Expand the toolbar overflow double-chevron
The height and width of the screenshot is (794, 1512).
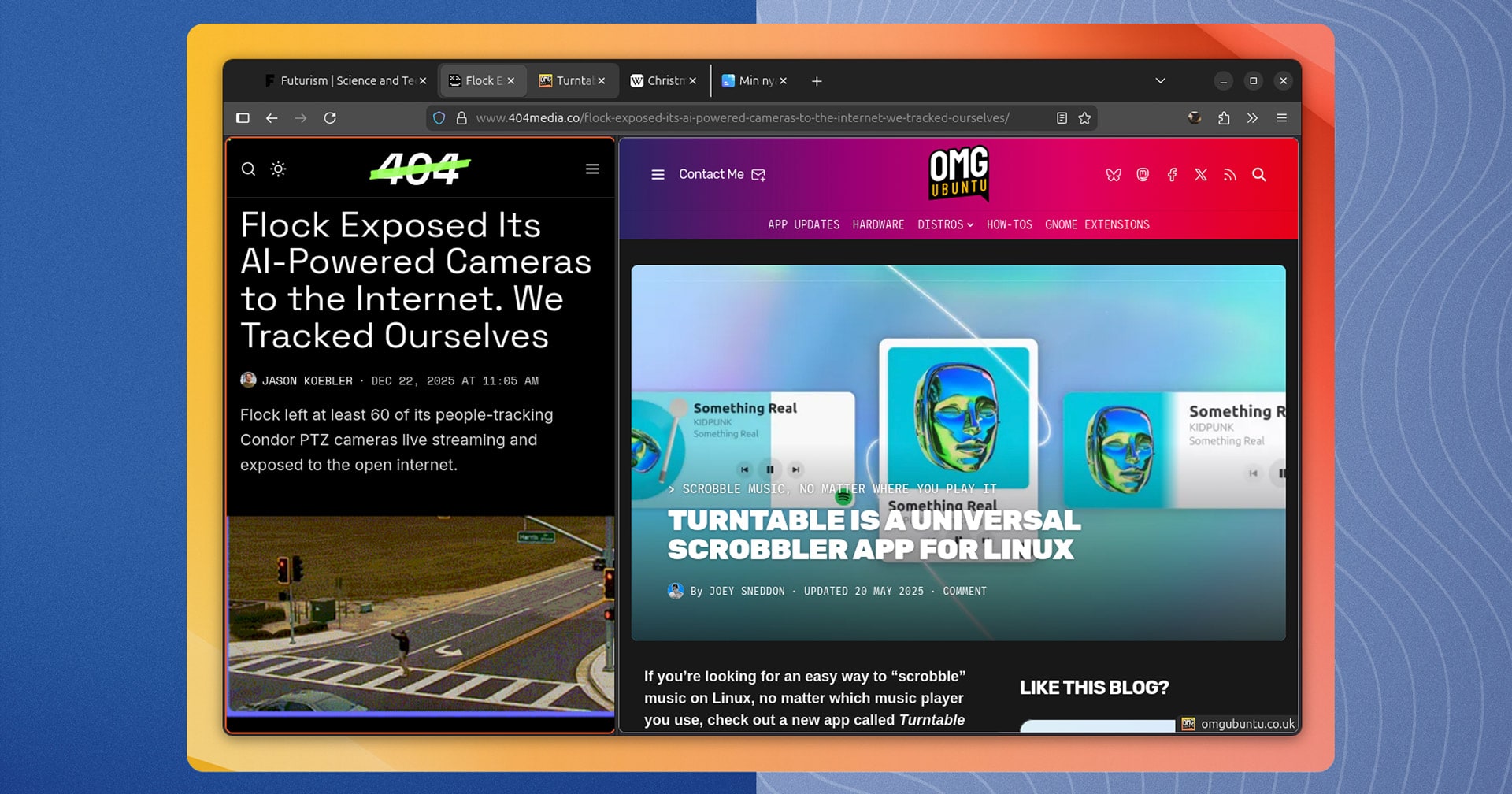click(1252, 118)
